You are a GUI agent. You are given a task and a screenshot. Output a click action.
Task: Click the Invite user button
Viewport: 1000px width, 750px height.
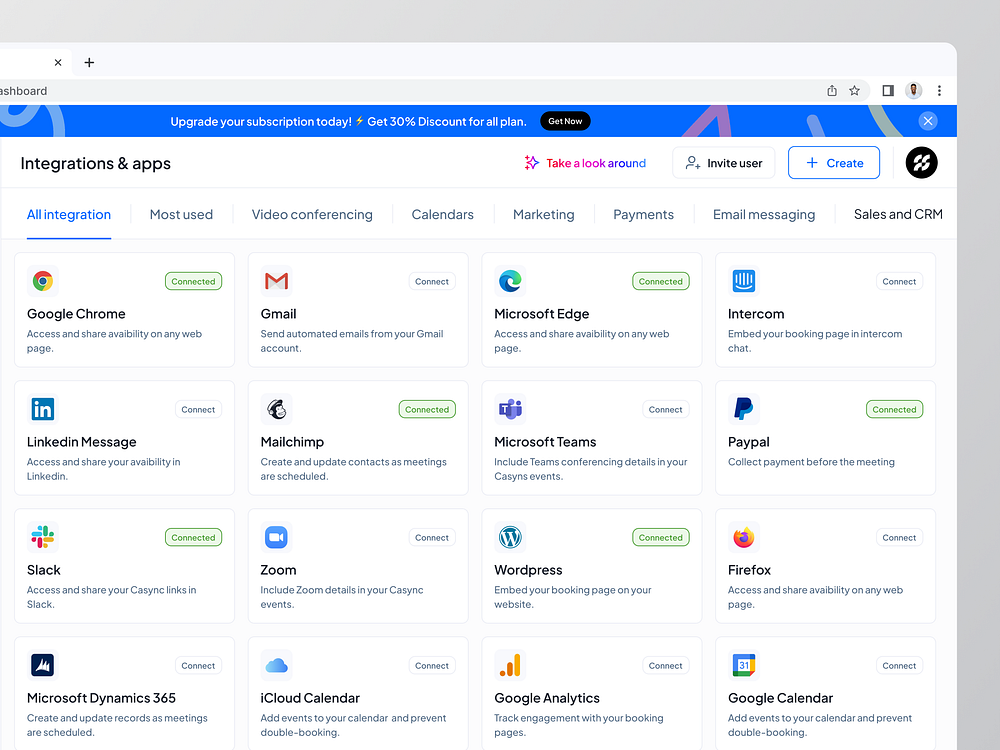point(723,163)
